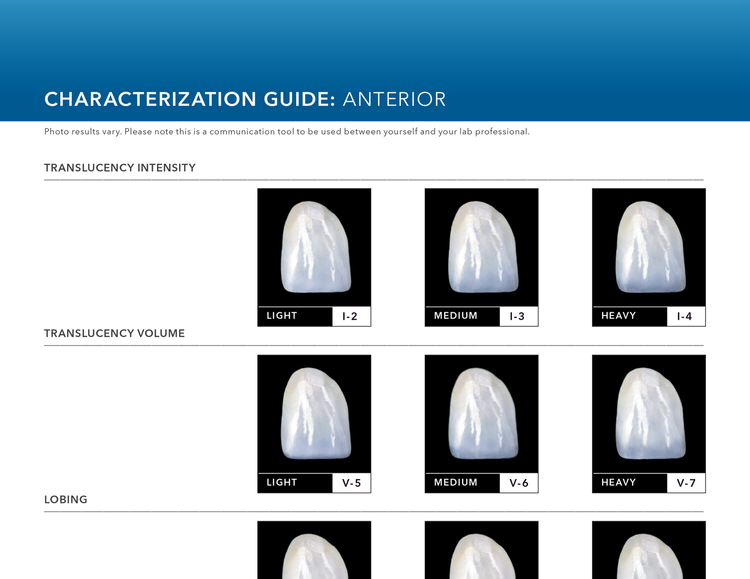The height and width of the screenshot is (579, 750).
Task: Select the I-3 code label
Action: pyautogui.click(x=518, y=316)
